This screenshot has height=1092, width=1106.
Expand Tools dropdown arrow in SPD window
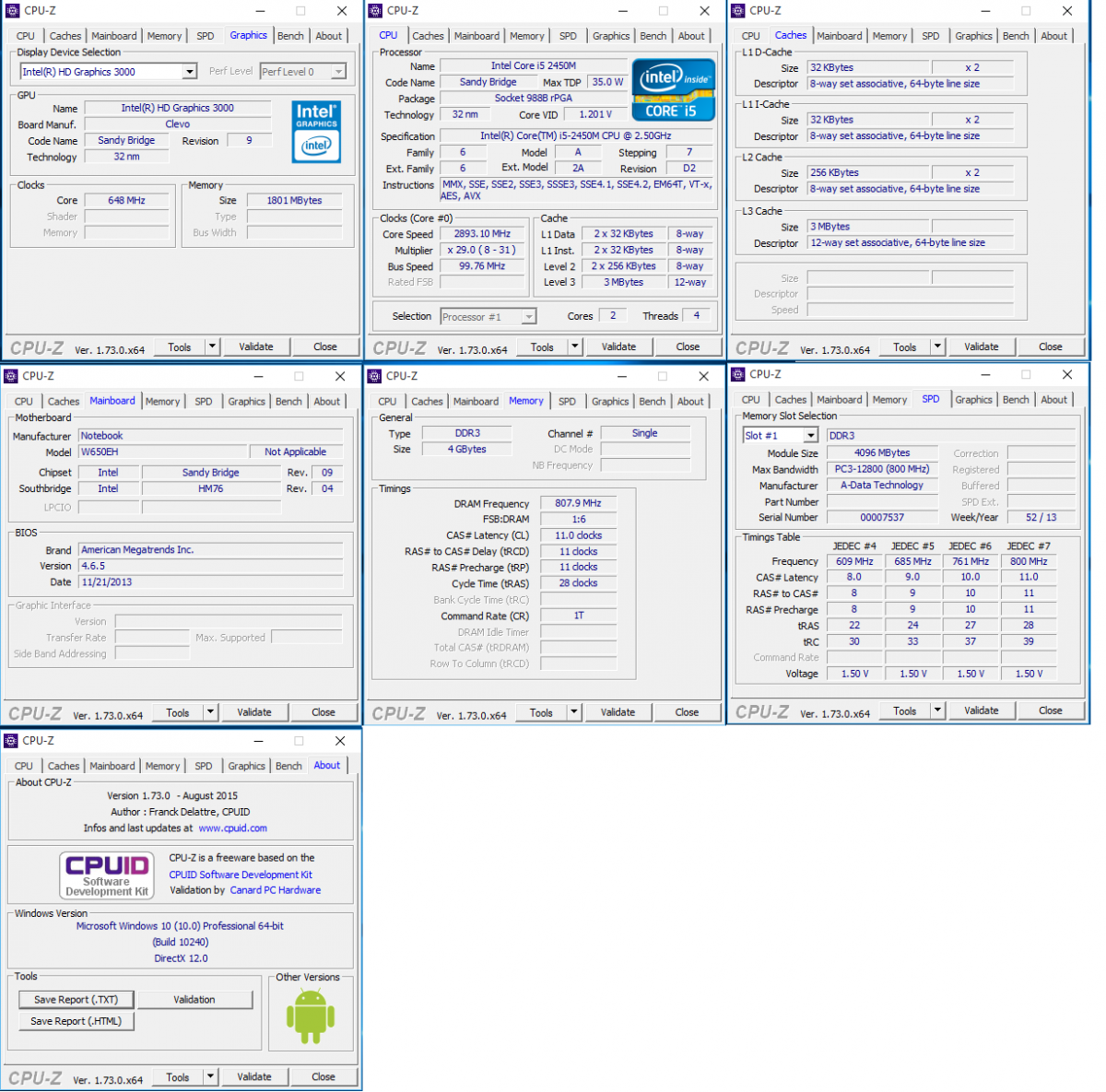click(937, 710)
